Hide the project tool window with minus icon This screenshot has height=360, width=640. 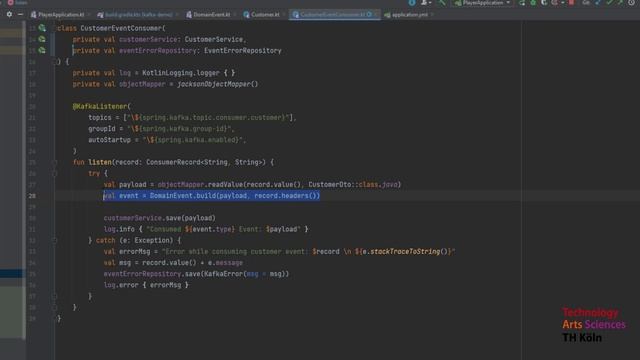point(20,14)
